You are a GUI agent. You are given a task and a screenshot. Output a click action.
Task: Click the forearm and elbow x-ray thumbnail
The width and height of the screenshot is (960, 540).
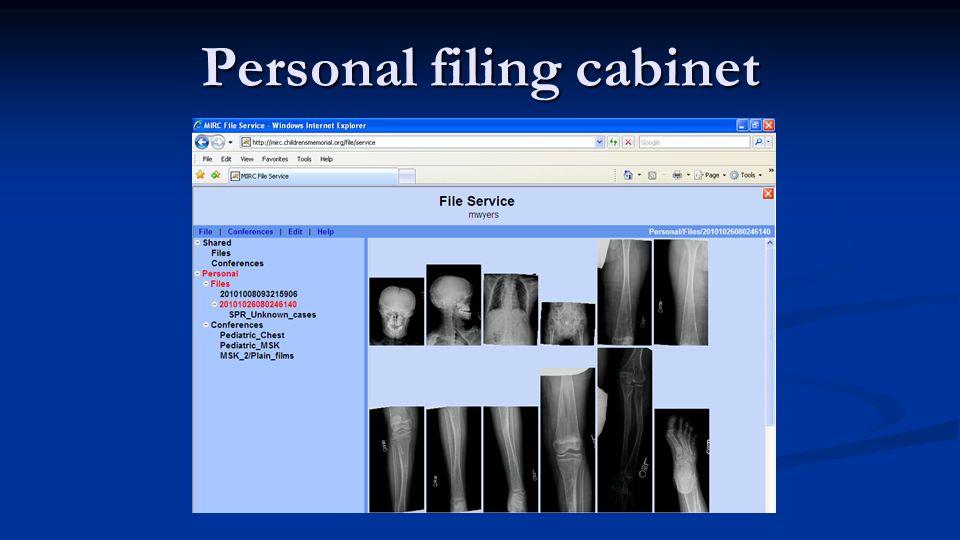pyautogui.click(x=624, y=430)
